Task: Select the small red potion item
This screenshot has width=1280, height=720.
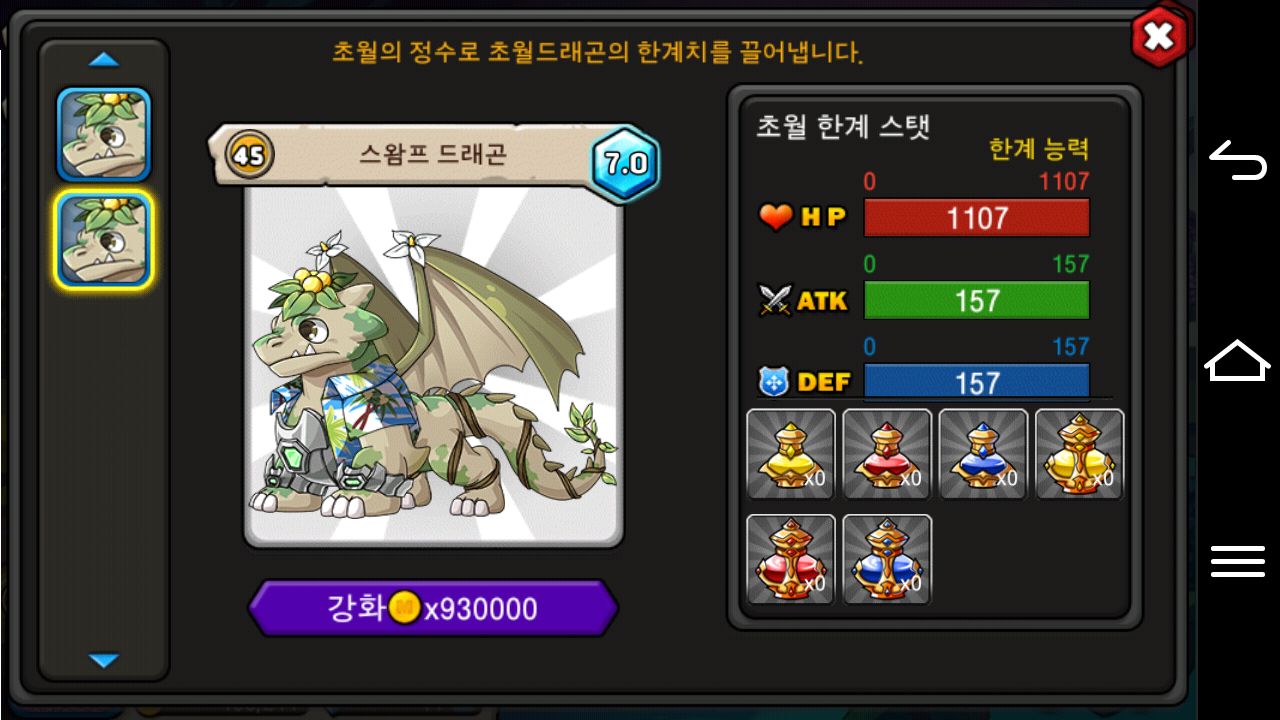Action: click(x=887, y=454)
